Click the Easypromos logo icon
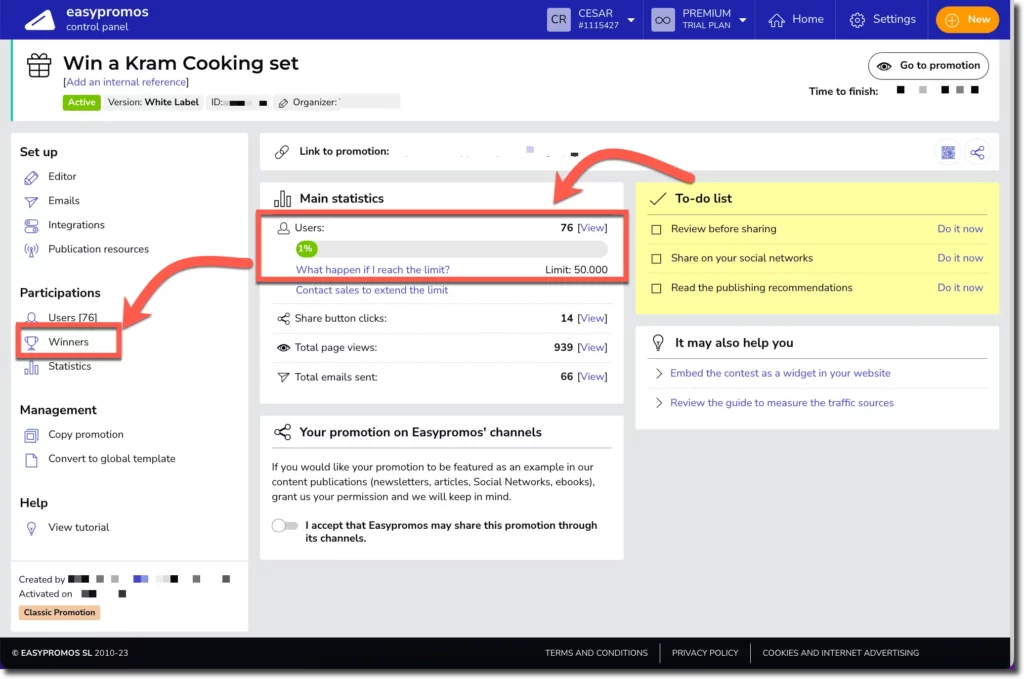 [x=40, y=20]
